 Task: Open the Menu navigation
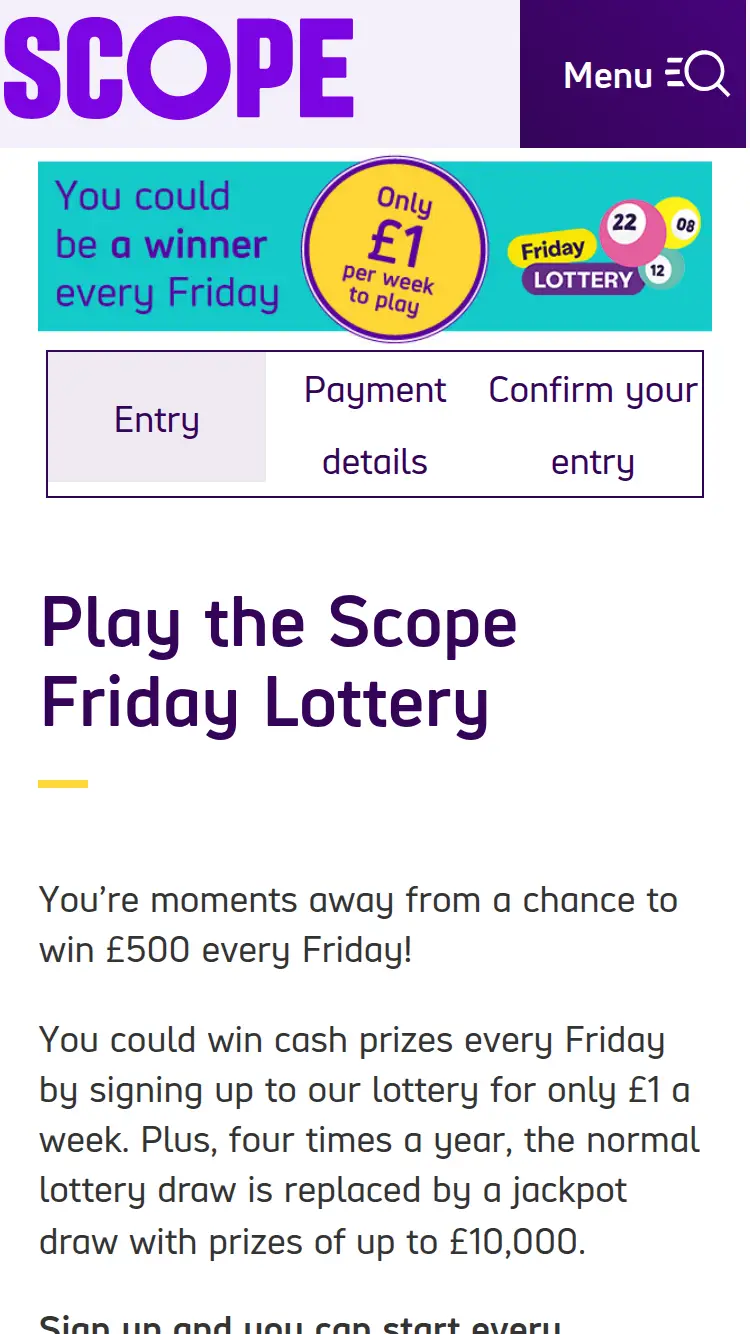pos(610,74)
